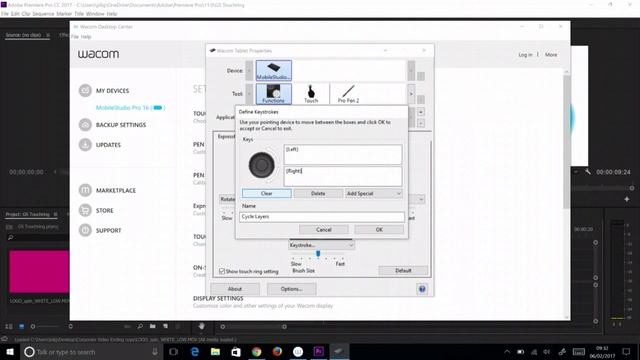Click the Default button
Image resolution: width=640 pixels, height=360 pixels.
pyautogui.click(x=403, y=271)
